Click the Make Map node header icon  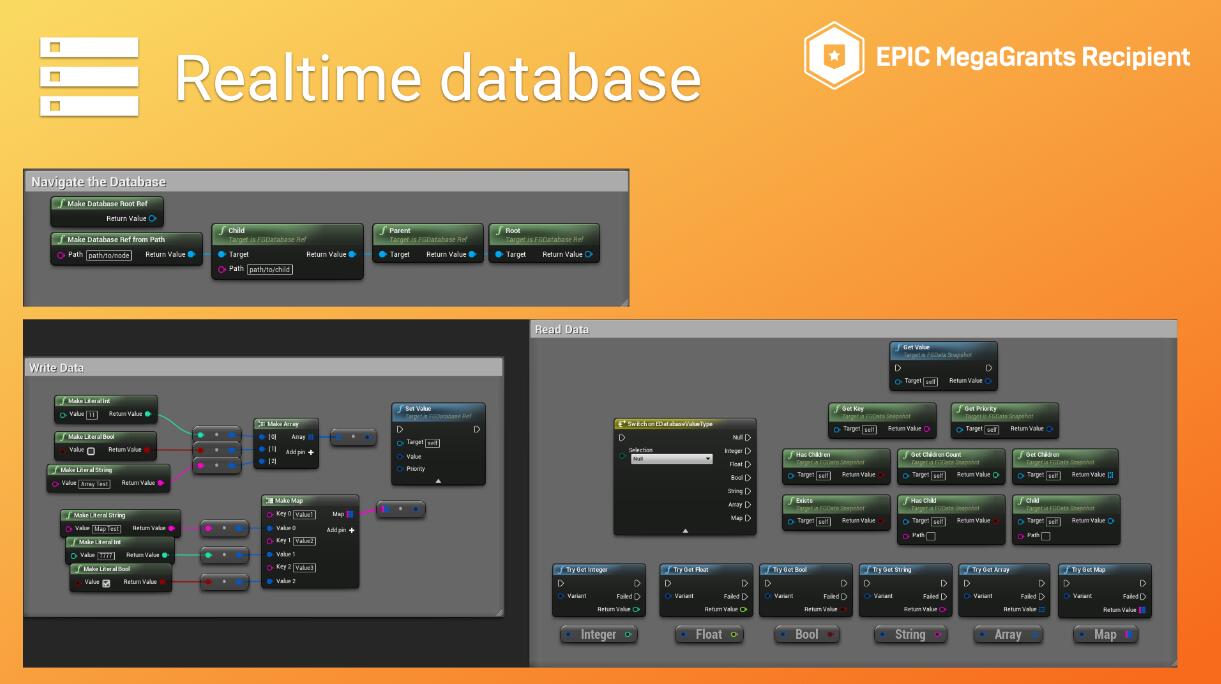click(x=270, y=500)
